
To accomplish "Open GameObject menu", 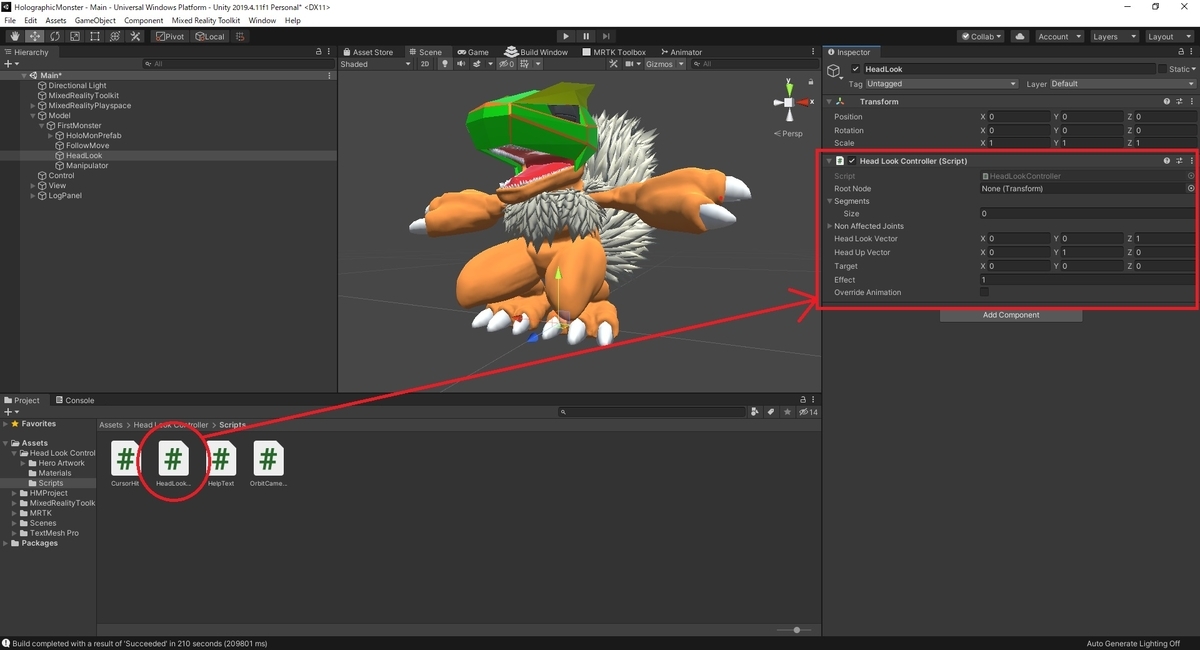I will (95, 20).
